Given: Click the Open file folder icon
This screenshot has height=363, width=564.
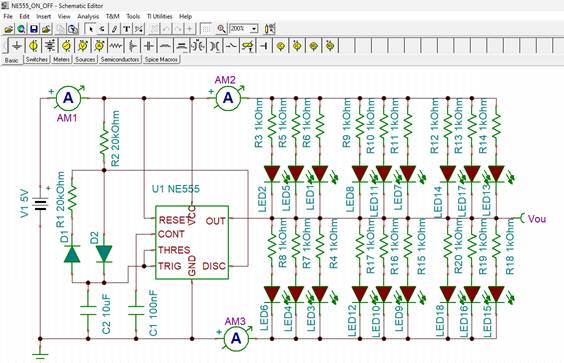Looking at the screenshot, I should coord(9,29).
